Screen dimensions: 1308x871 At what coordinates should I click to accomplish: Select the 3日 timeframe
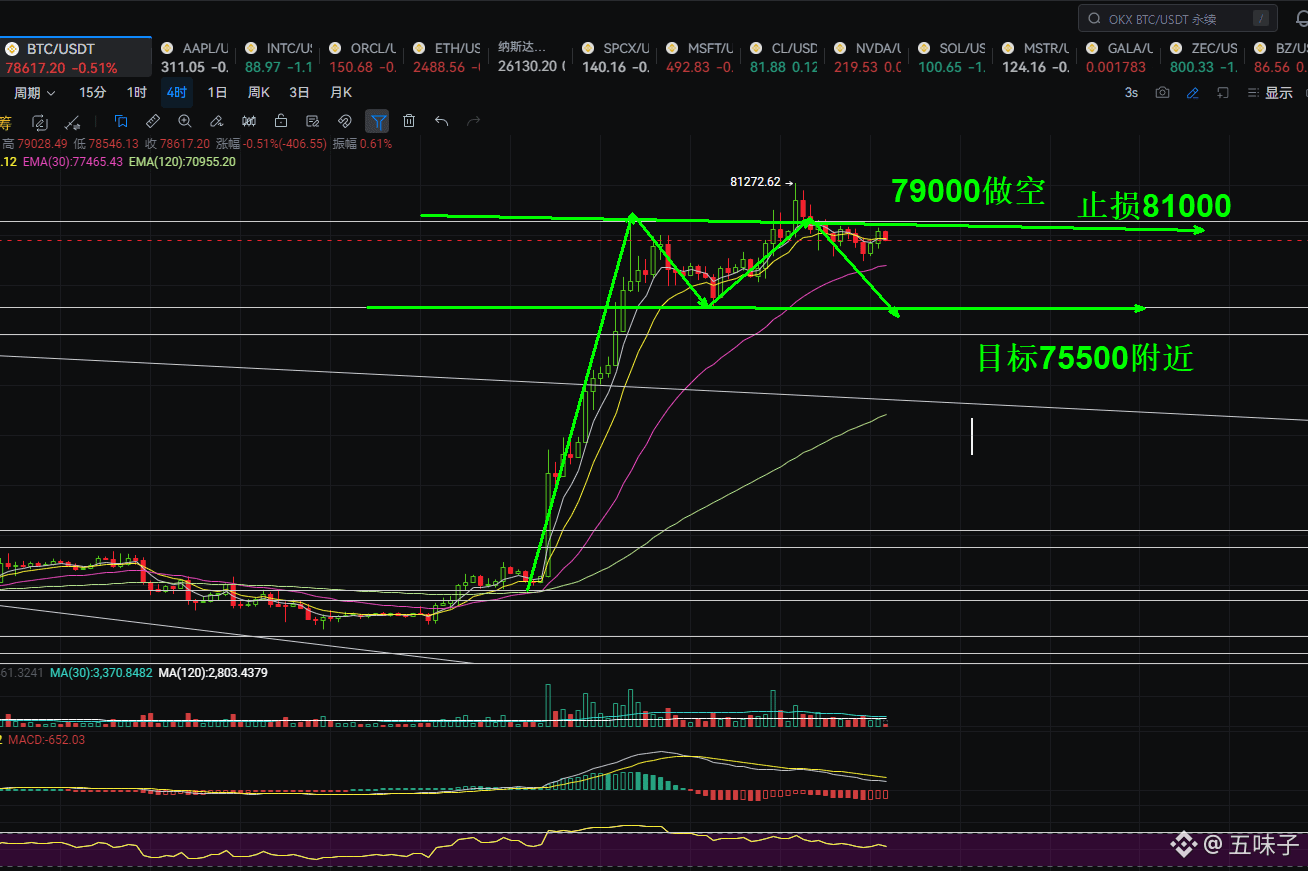[x=299, y=92]
